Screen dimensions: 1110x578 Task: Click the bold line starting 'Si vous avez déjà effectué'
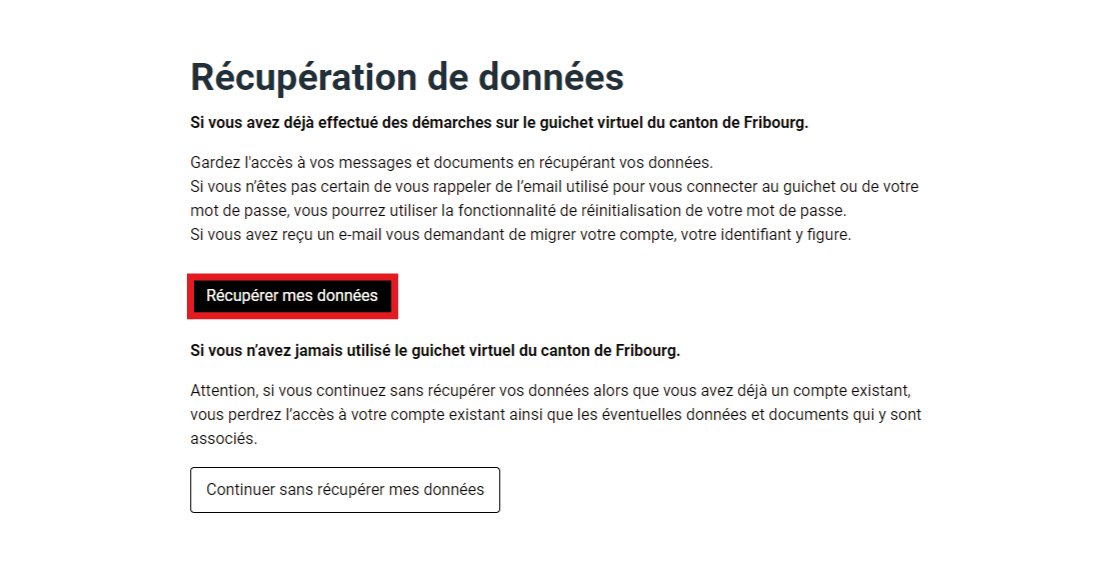coord(499,123)
